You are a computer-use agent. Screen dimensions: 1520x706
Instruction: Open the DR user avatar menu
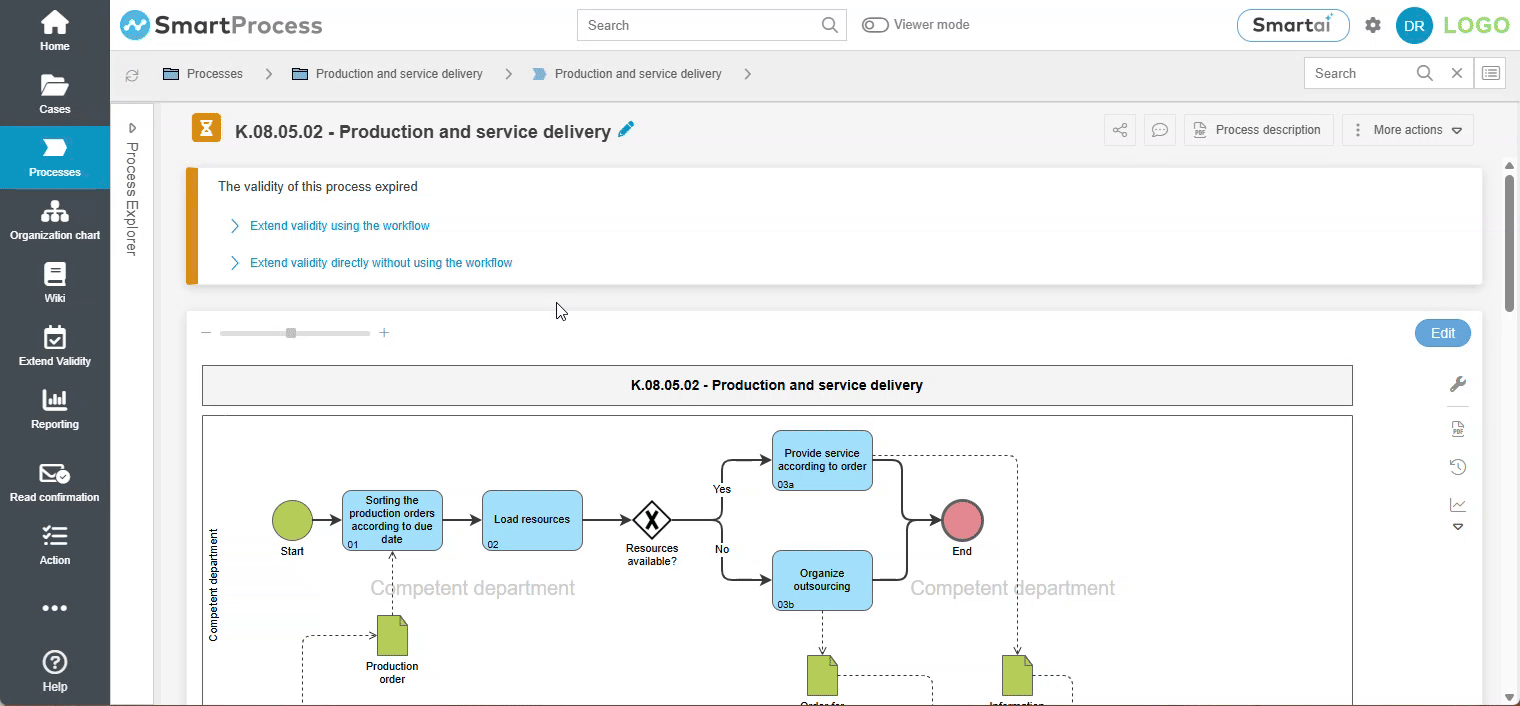[x=1414, y=26]
